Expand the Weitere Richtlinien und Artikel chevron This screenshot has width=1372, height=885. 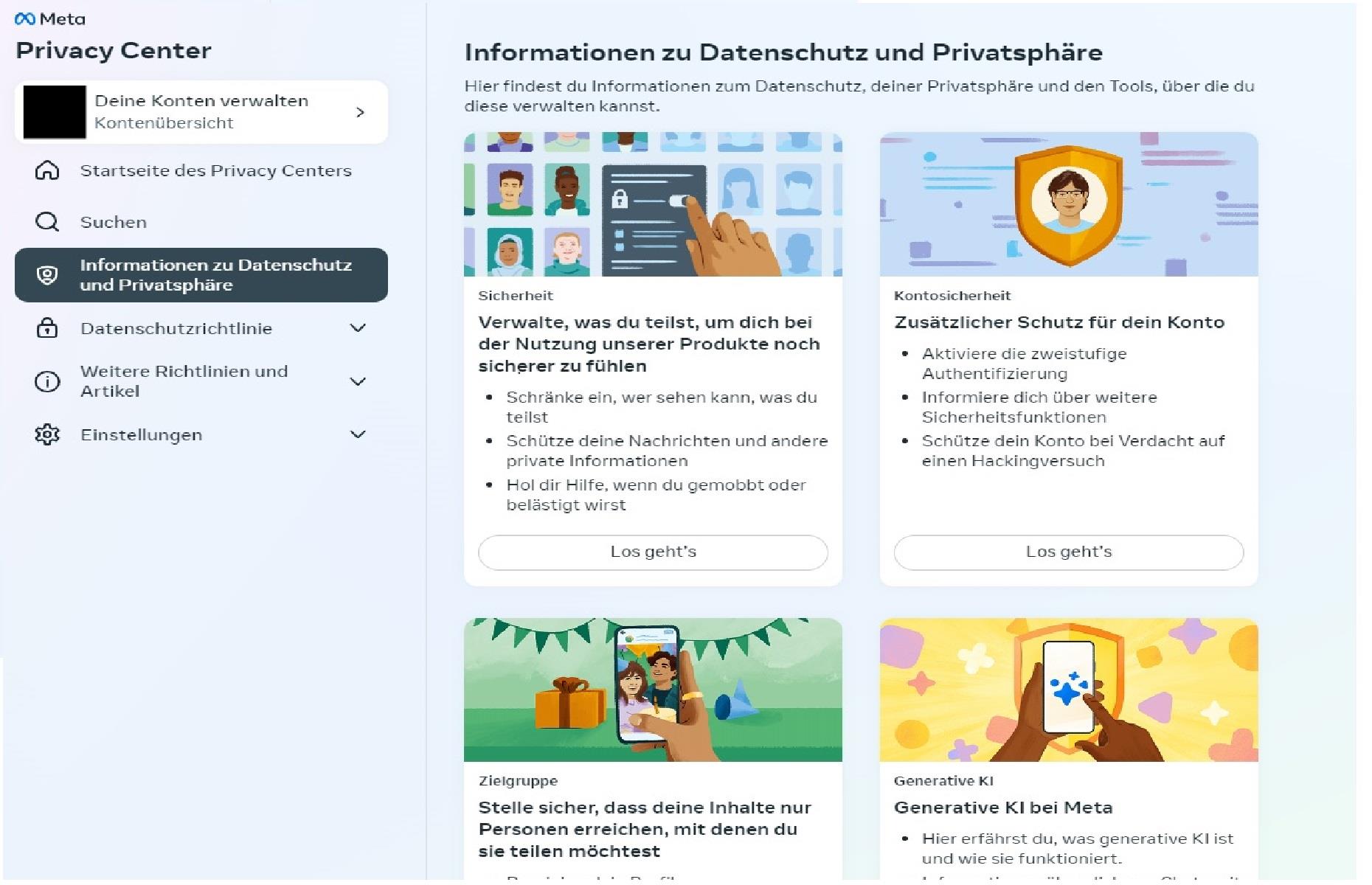[358, 381]
